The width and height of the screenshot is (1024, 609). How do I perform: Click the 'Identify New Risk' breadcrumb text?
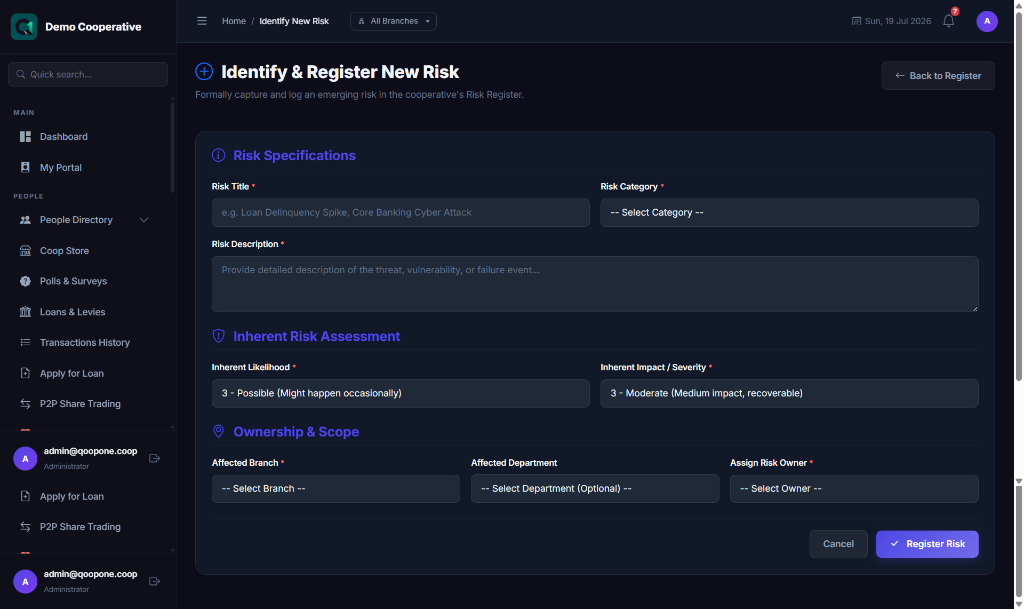point(294,21)
